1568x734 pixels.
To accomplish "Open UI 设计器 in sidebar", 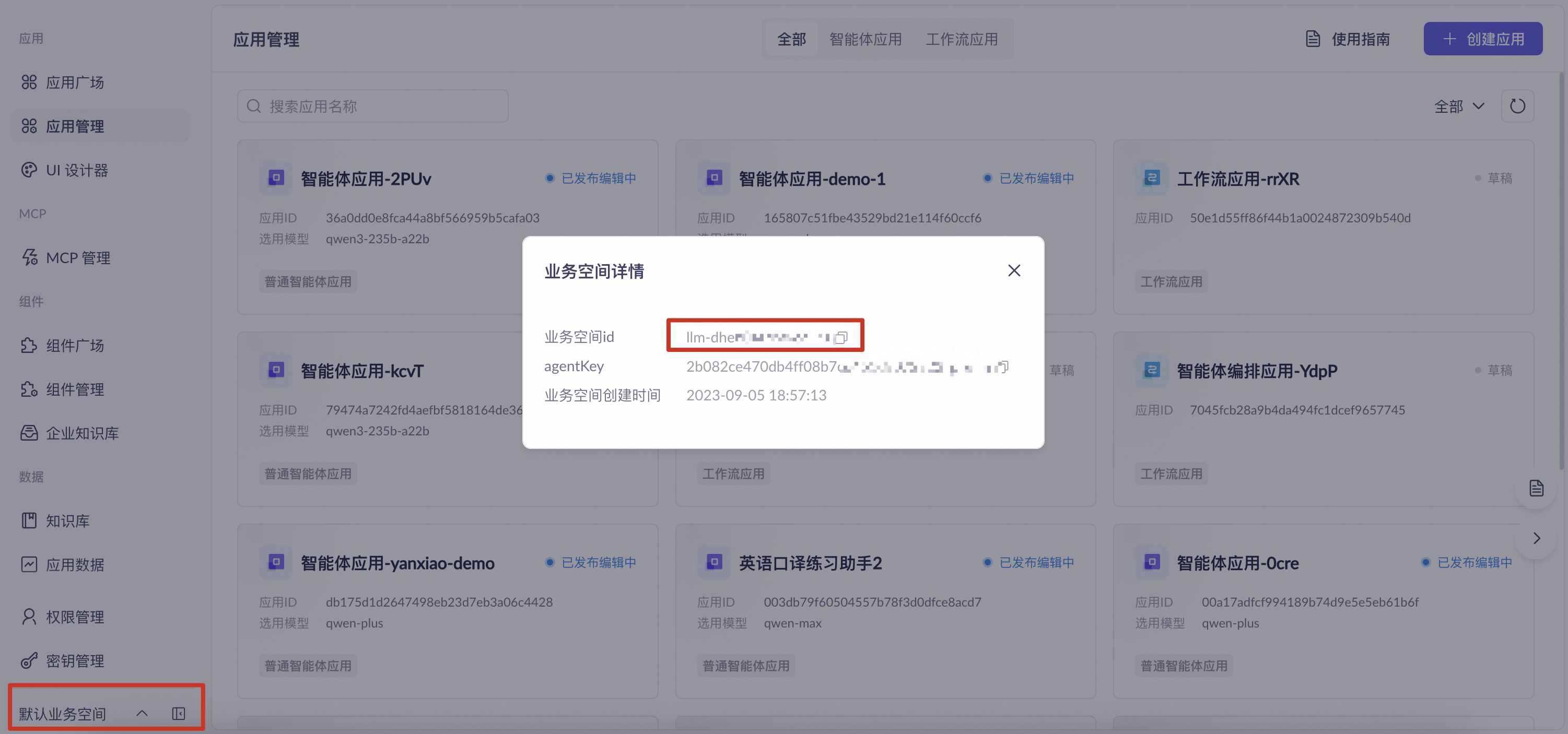I will (x=77, y=170).
